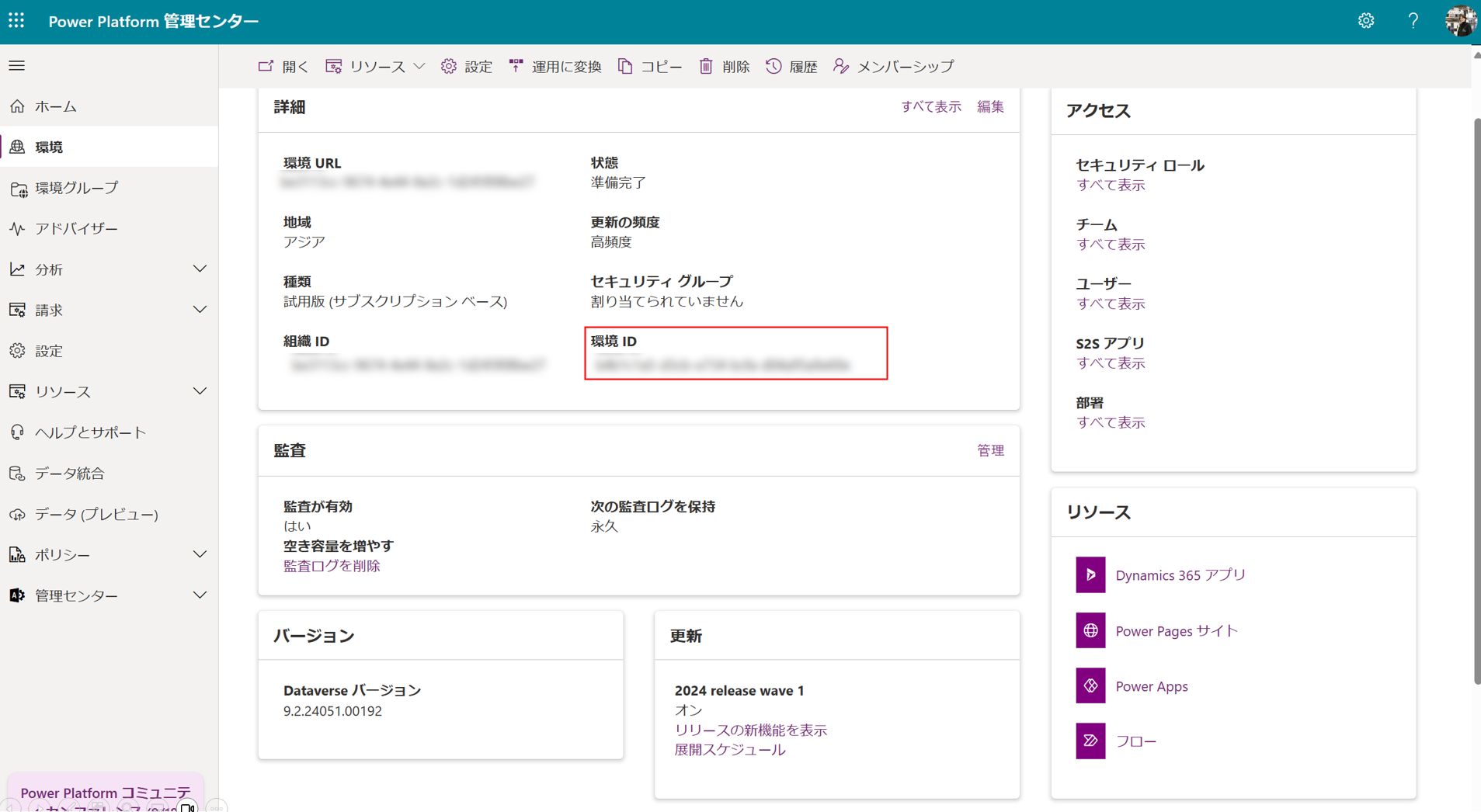The width and height of the screenshot is (1481, 812).
Task: Click the sidebar リソース icon
Action: pos(17,391)
